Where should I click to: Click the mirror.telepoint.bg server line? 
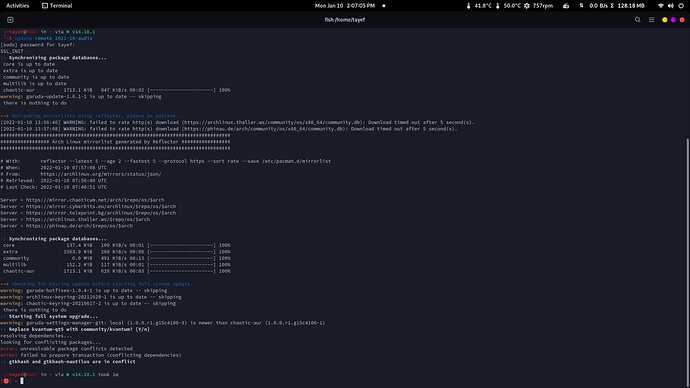coord(88,213)
